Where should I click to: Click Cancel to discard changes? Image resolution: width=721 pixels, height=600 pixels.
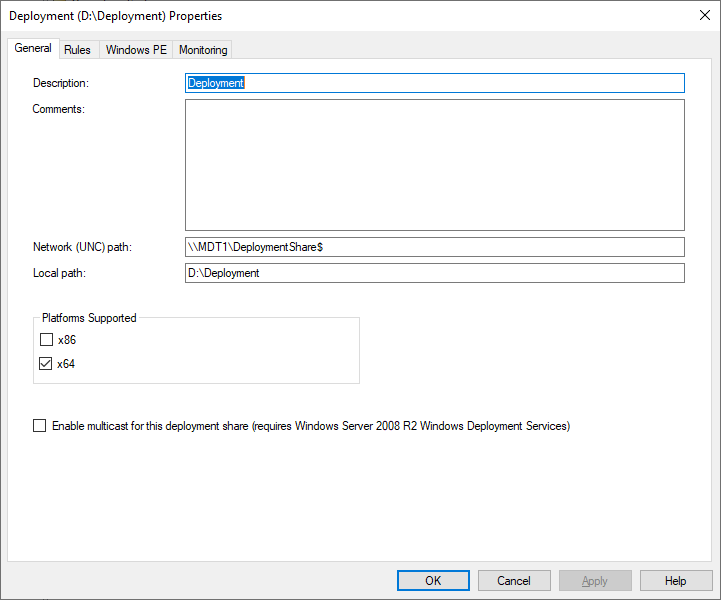click(x=514, y=581)
